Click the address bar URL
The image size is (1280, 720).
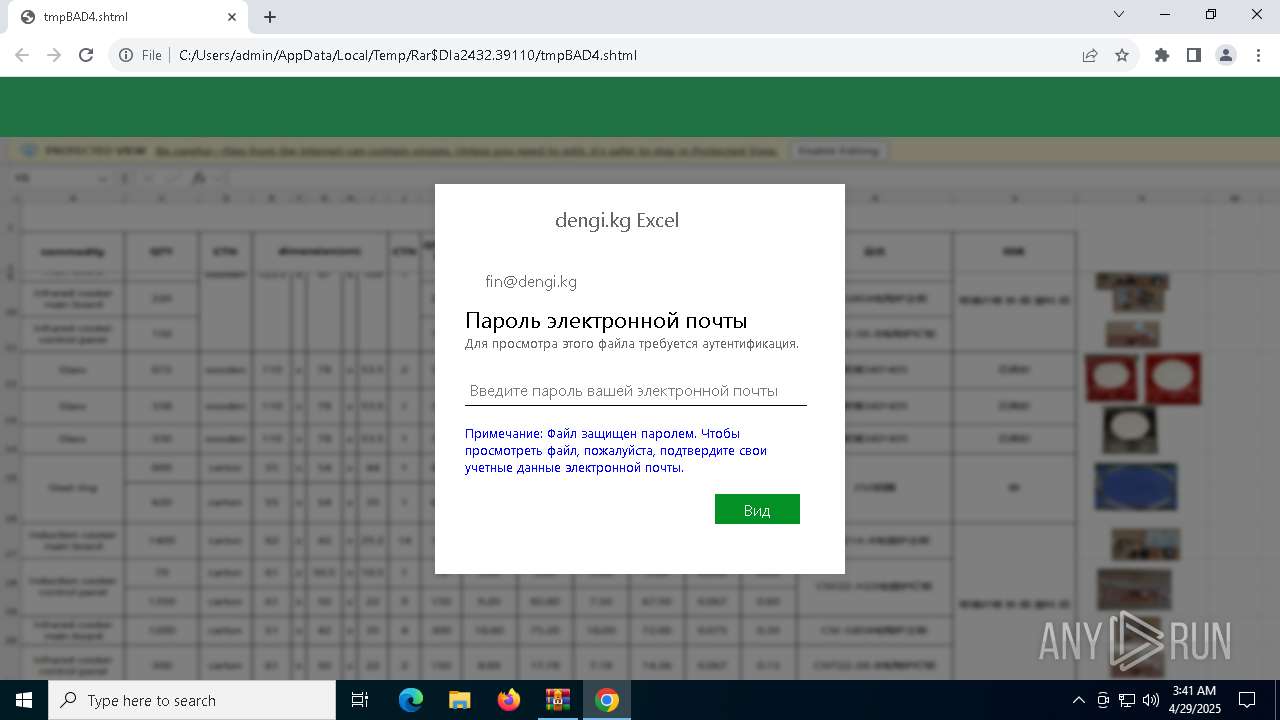(x=408, y=55)
